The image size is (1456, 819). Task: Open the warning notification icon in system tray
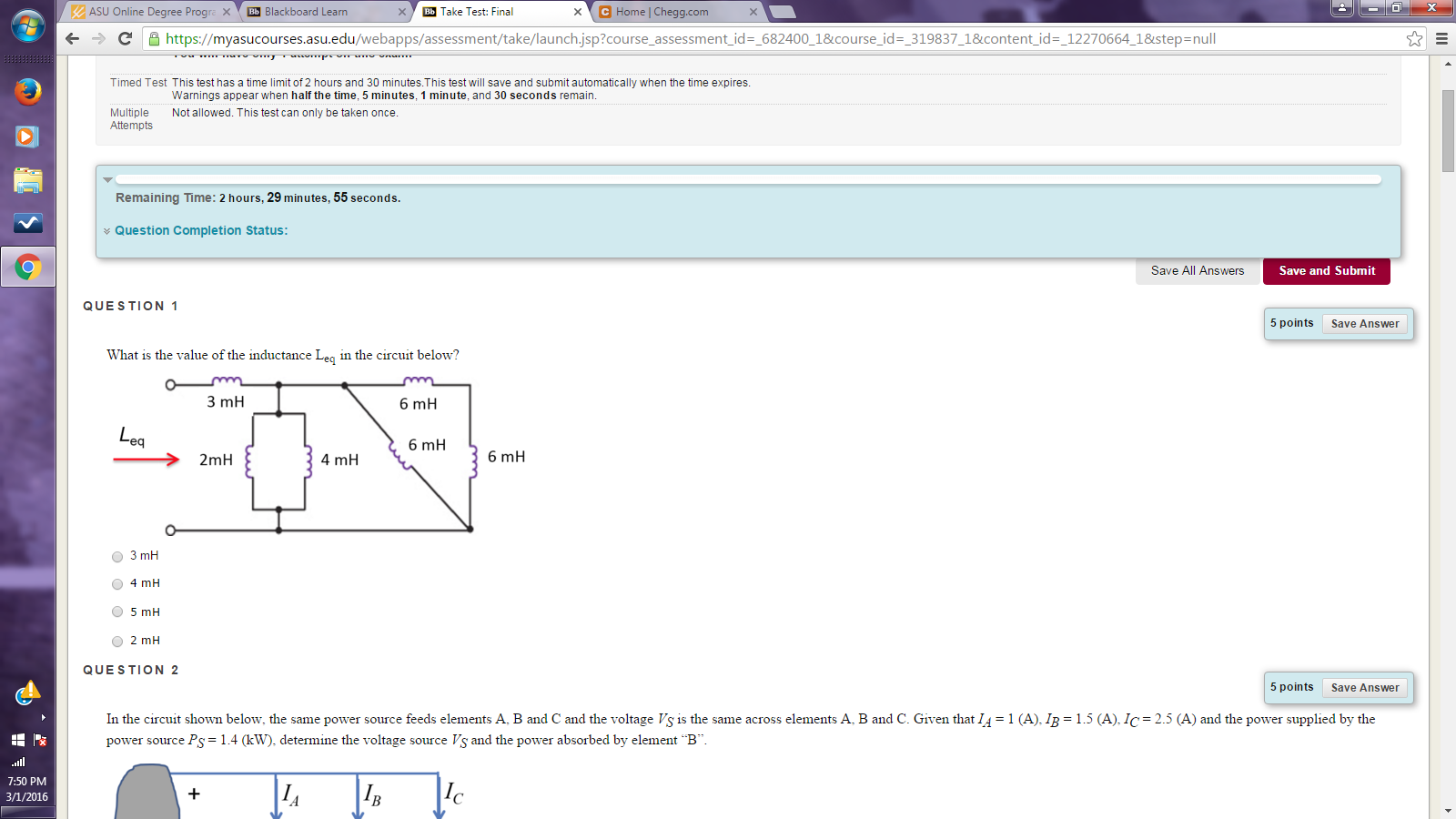tap(27, 693)
